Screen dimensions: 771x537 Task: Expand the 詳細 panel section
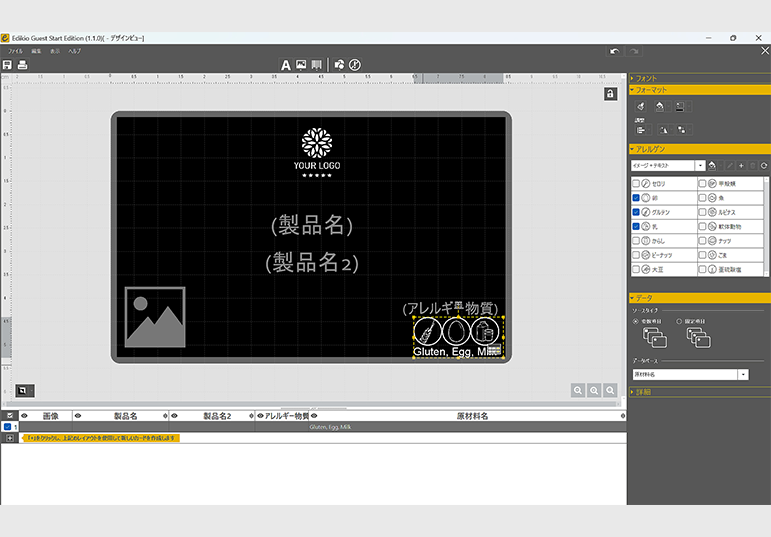[645, 392]
